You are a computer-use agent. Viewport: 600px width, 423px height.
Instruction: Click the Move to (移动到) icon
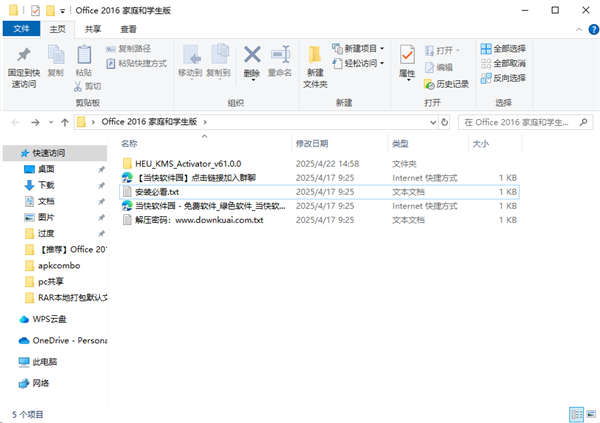coord(192,54)
